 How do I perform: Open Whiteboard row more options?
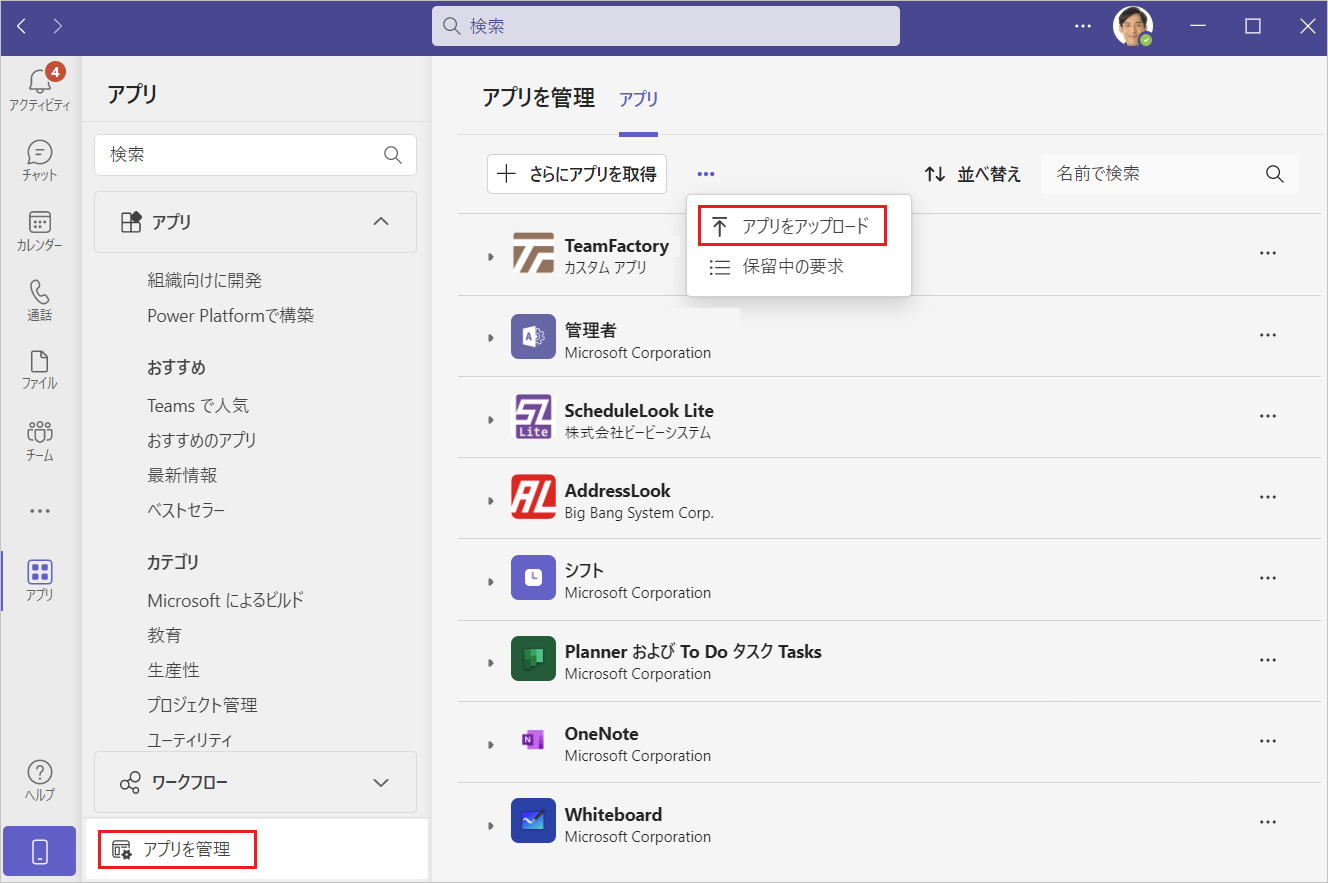1268,822
